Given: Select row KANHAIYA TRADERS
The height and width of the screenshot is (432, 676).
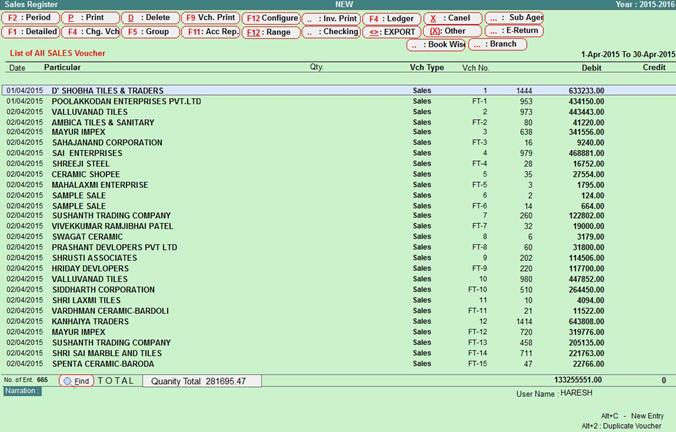Looking at the screenshot, I should click(338, 322).
